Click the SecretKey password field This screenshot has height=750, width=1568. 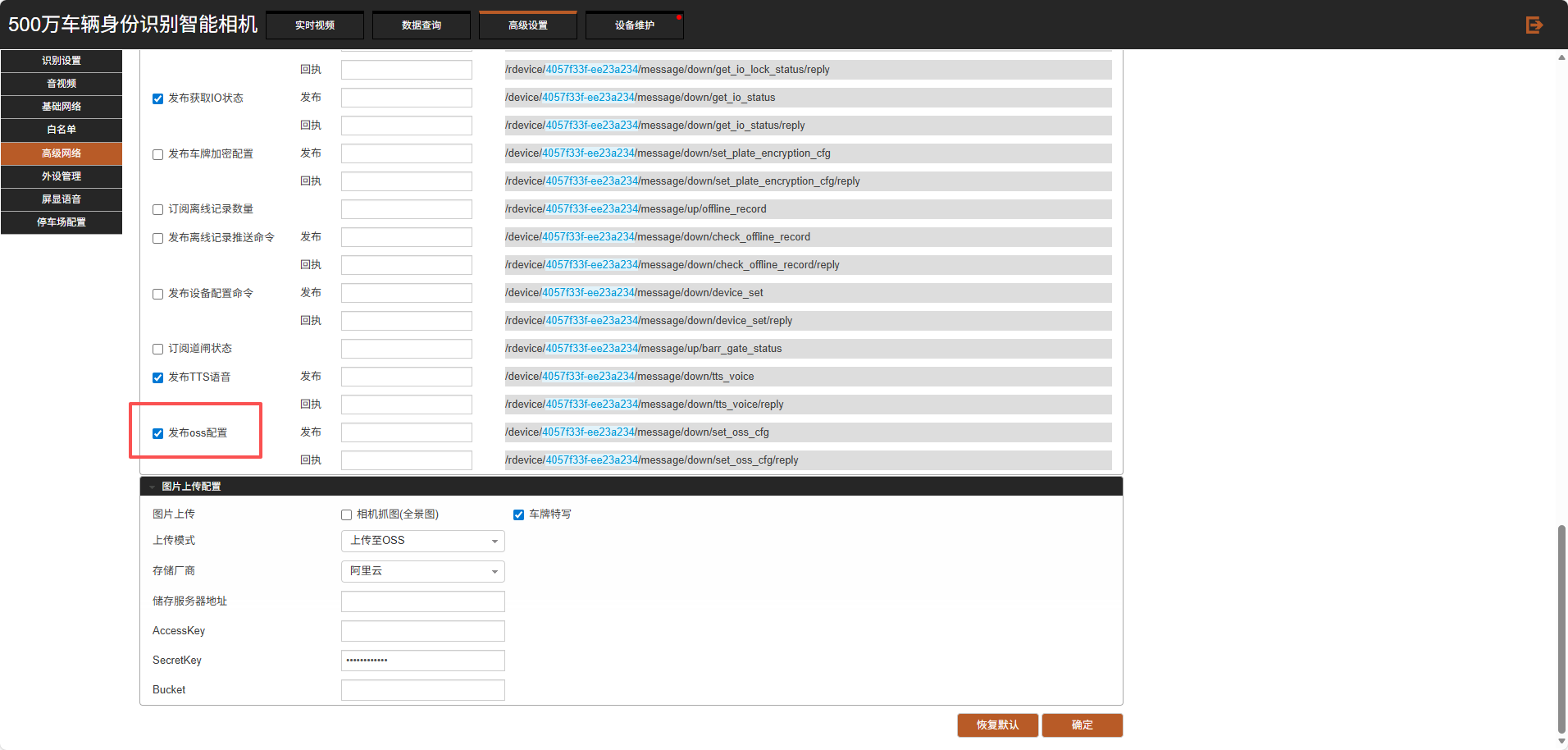[422, 661]
